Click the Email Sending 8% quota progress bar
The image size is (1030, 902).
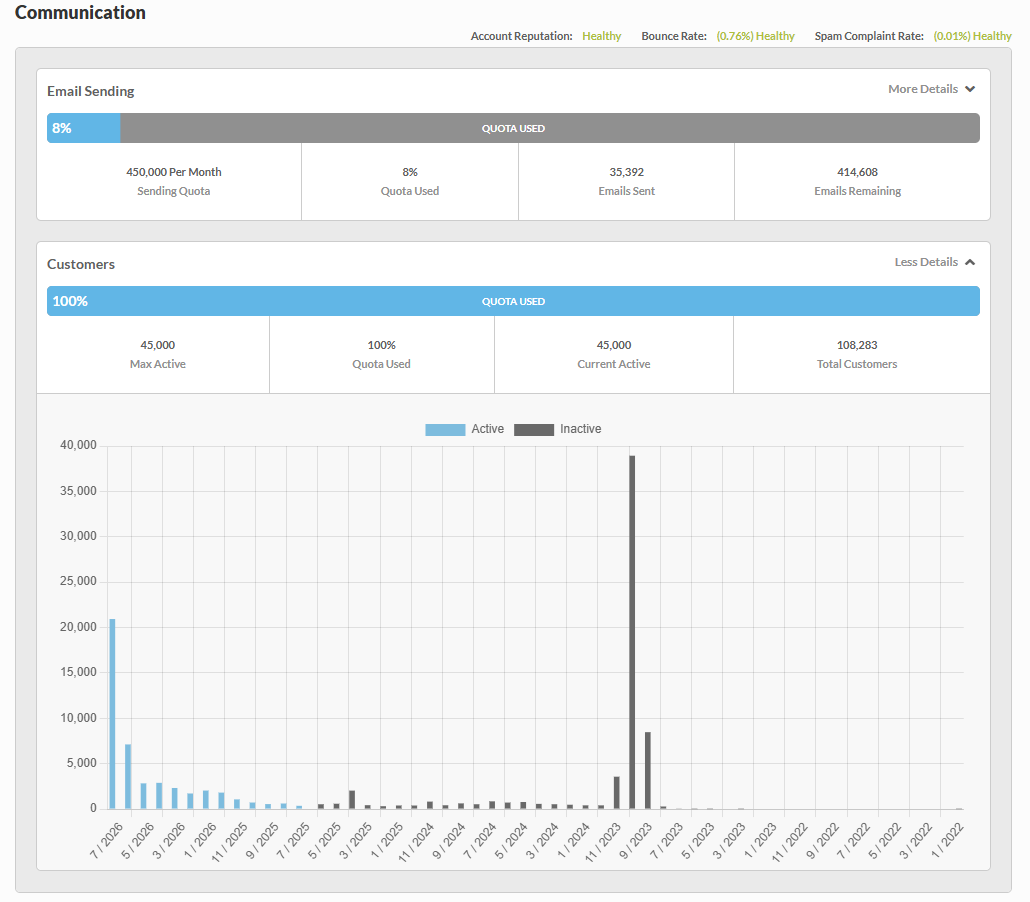tap(513, 128)
